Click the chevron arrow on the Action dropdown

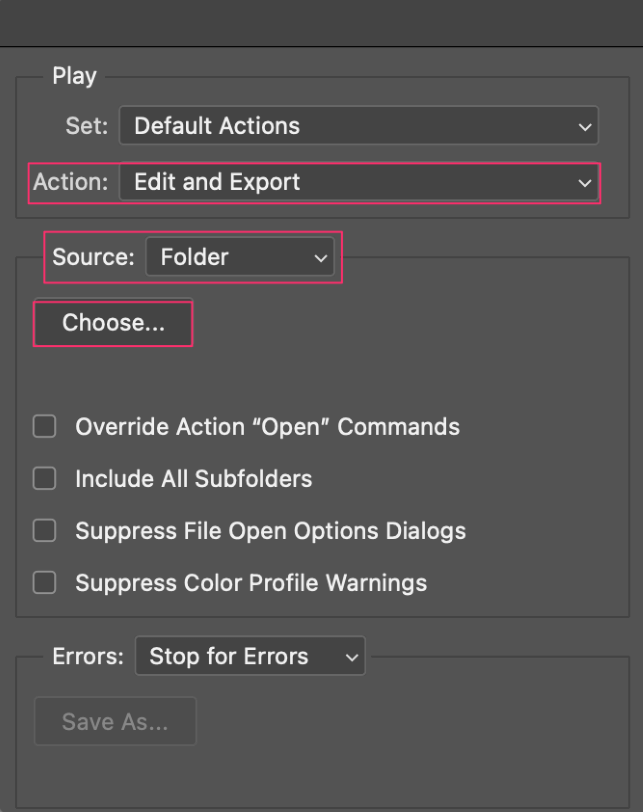584,183
